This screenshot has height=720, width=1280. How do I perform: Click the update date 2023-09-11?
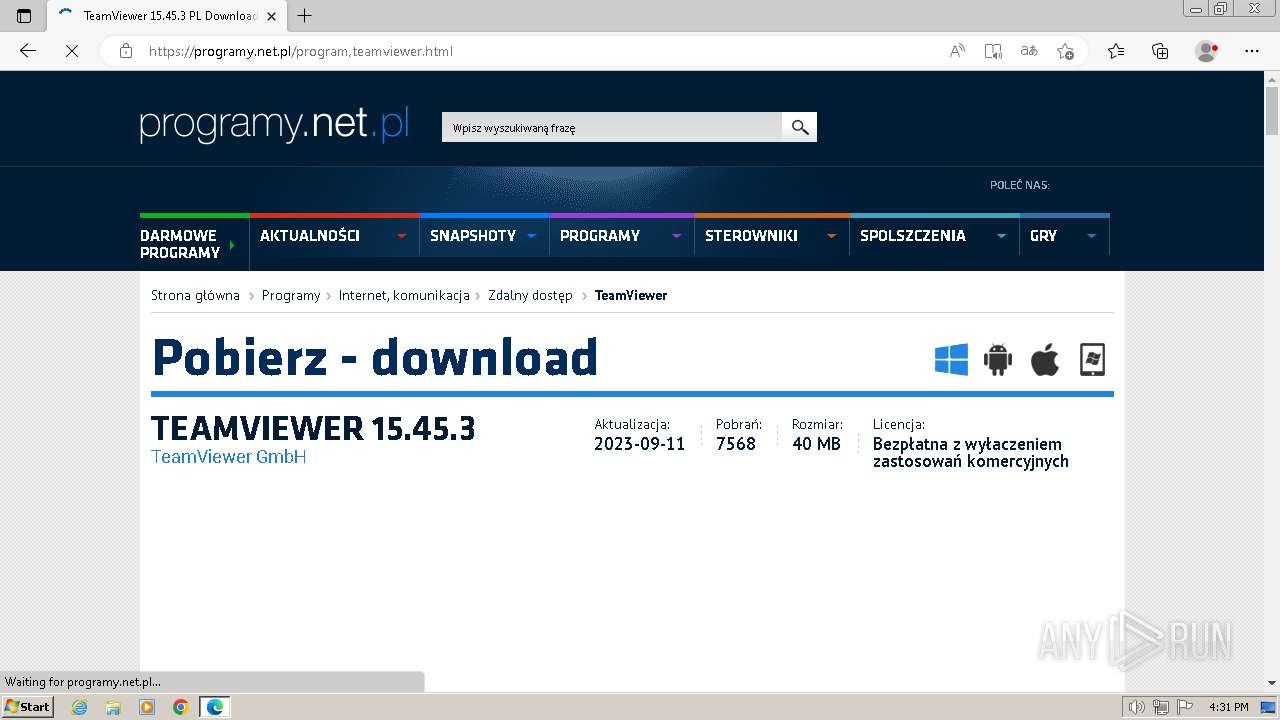coord(640,444)
